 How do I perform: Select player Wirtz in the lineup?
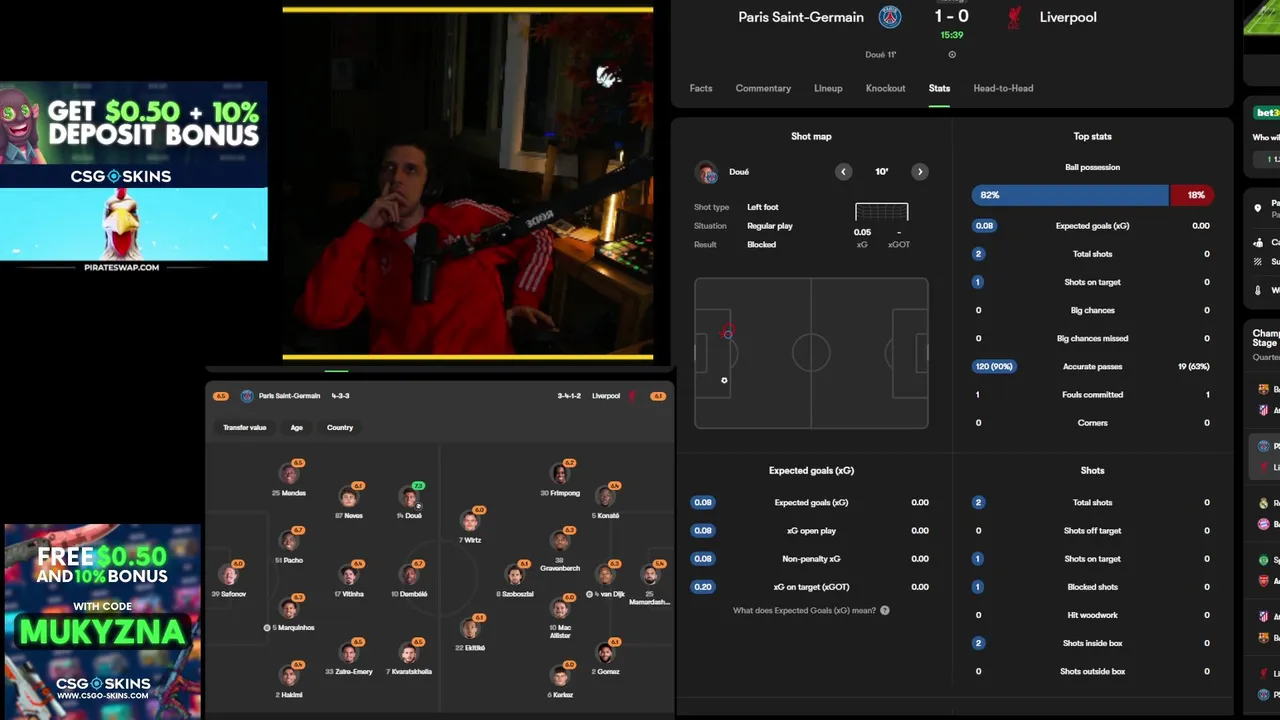[470, 525]
